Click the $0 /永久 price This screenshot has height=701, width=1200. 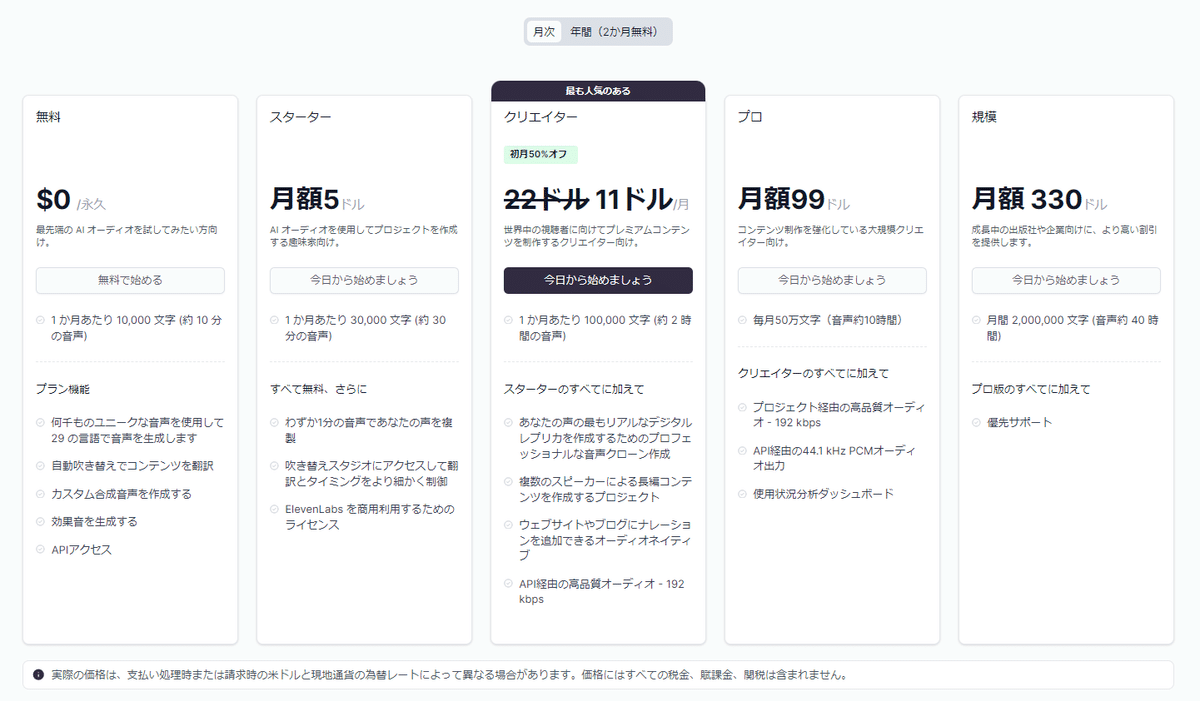[x=70, y=201]
